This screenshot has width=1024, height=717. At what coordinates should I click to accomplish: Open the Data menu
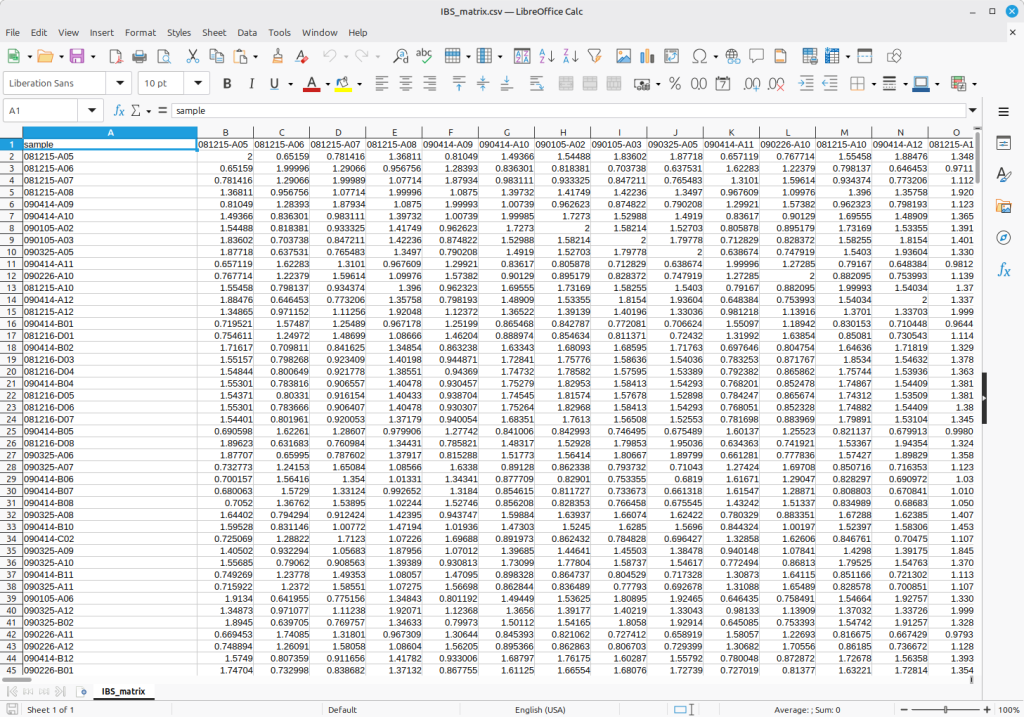[x=247, y=32]
